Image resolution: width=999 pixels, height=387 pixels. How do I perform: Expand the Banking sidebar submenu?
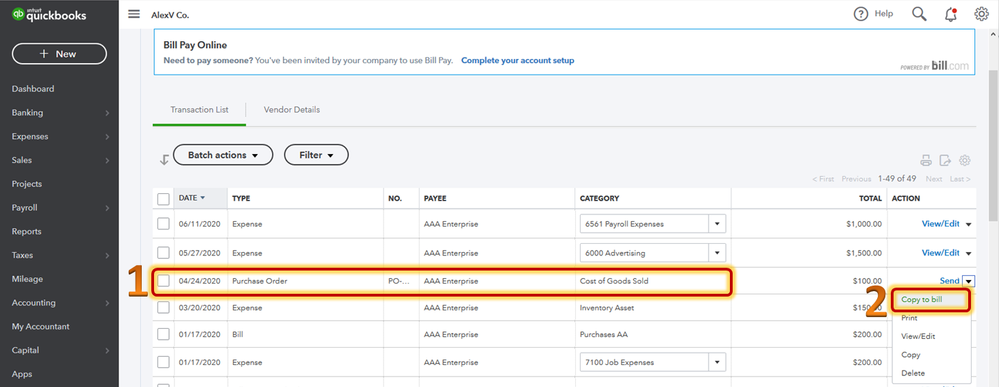point(107,113)
